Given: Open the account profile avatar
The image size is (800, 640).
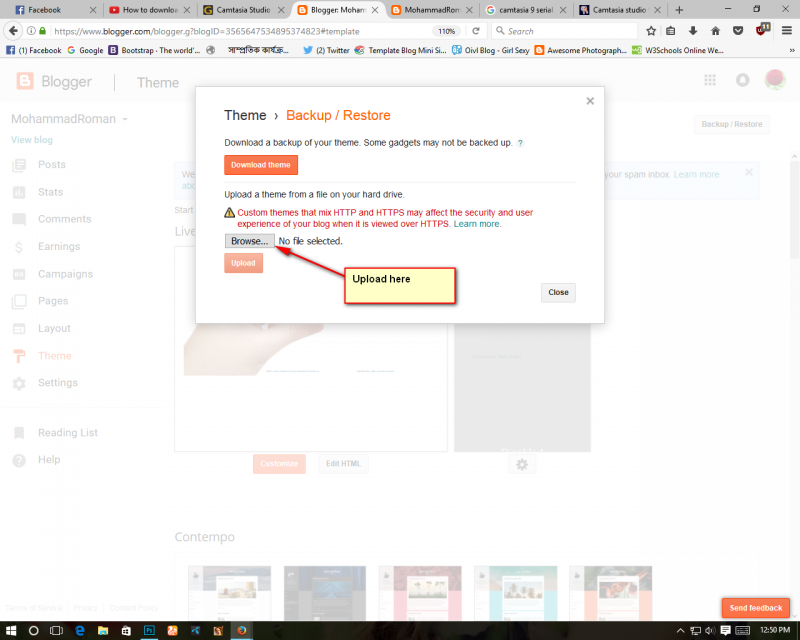Looking at the screenshot, I should 775,80.
